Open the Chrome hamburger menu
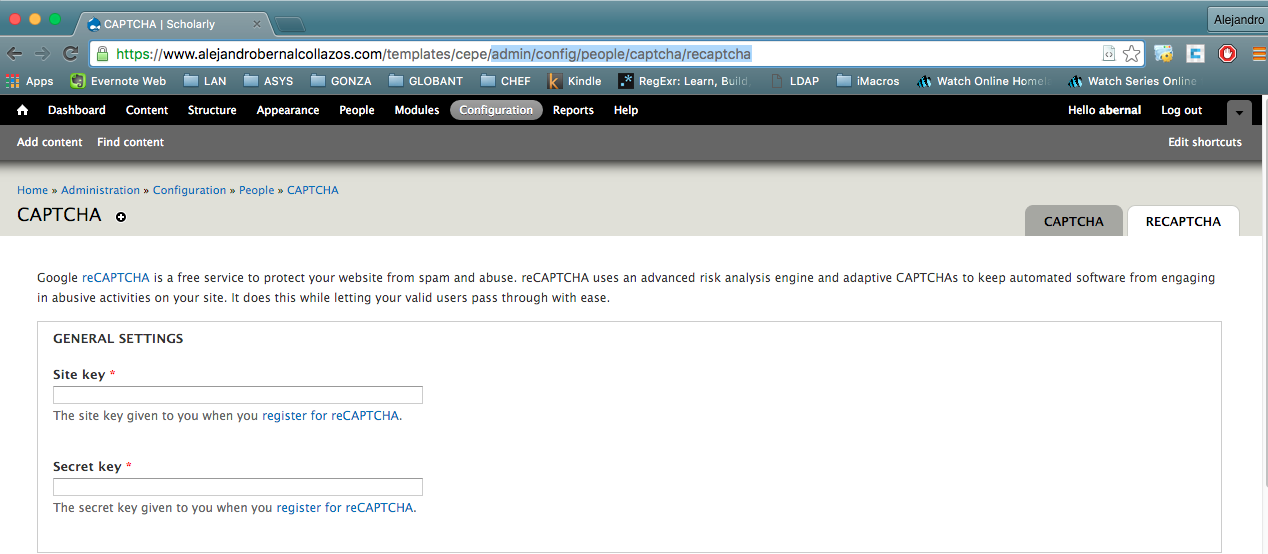Viewport: 1268px width, 554px height. [x=1257, y=54]
